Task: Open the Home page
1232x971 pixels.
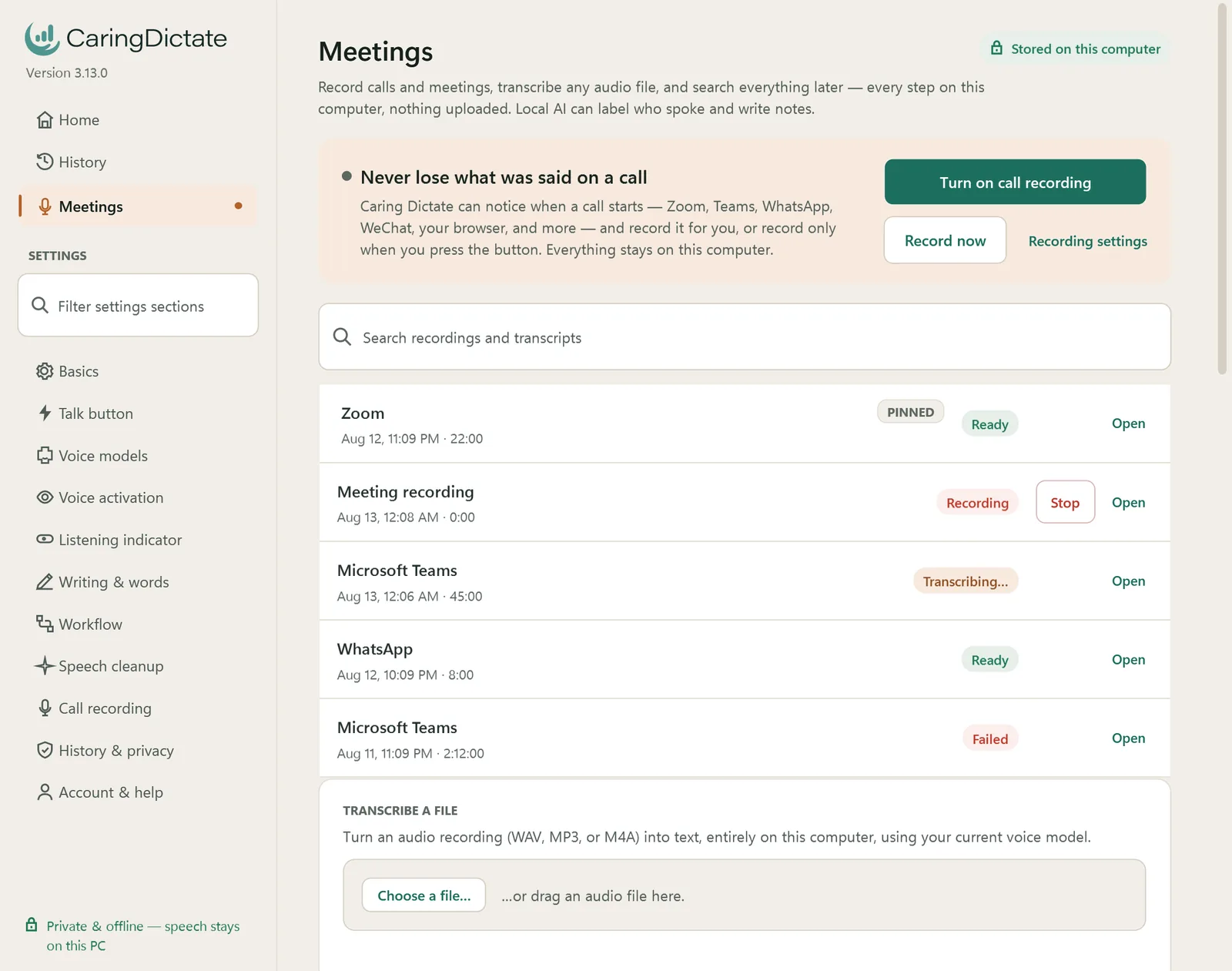Action: tap(138, 120)
